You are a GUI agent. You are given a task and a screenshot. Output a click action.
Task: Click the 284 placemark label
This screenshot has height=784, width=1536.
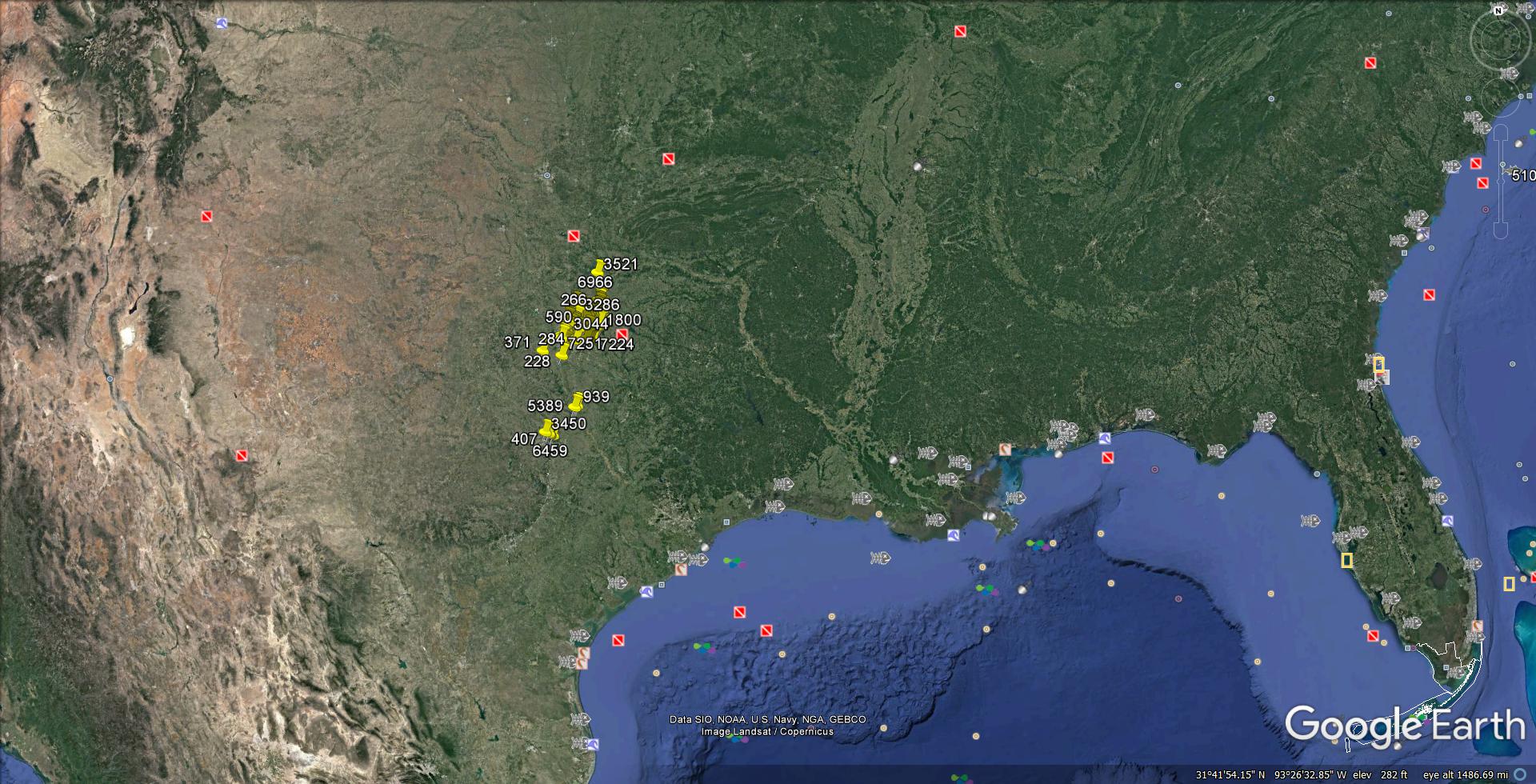pos(551,339)
